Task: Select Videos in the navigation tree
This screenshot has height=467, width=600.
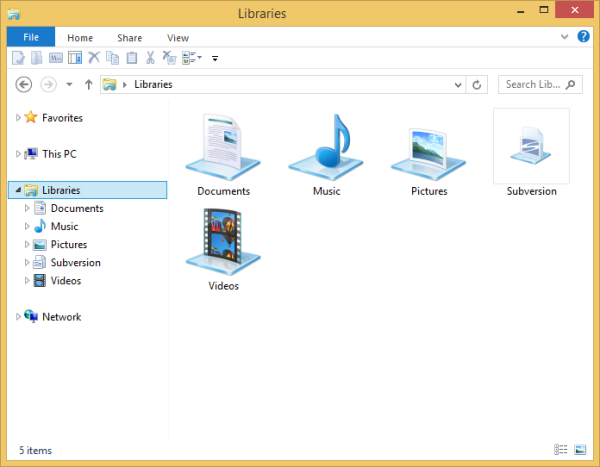Action: point(66,281)
